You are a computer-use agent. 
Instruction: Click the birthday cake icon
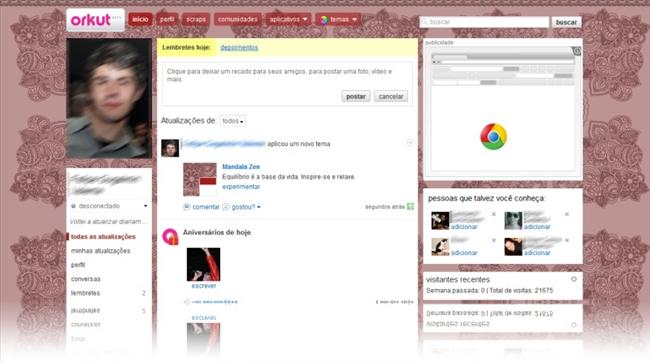pos(170,236)
